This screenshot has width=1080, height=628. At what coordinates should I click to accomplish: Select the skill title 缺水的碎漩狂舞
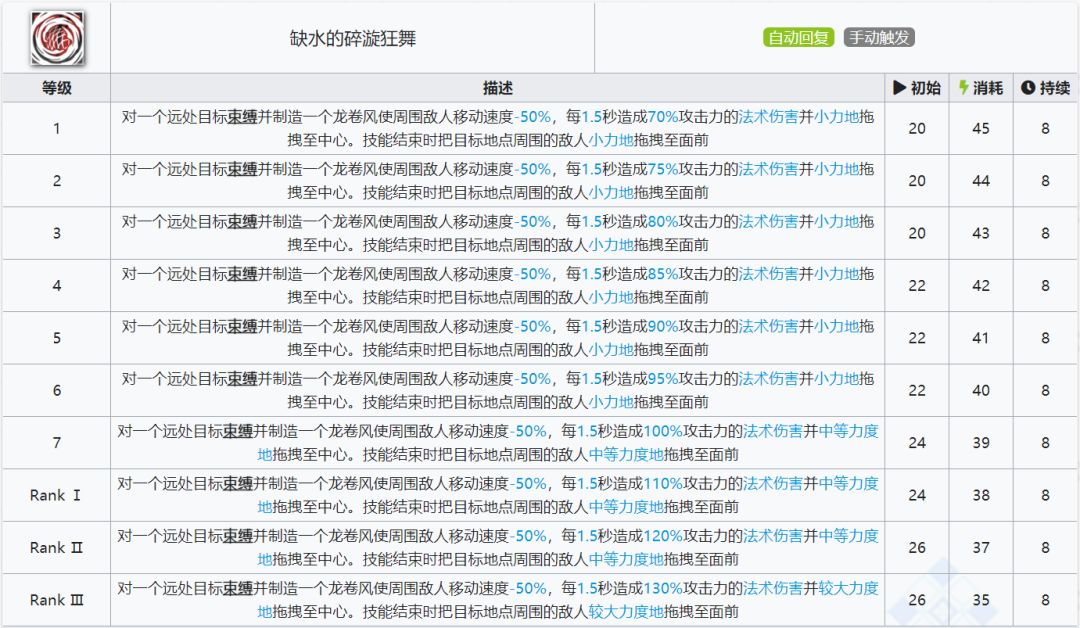tap(351, 38)
